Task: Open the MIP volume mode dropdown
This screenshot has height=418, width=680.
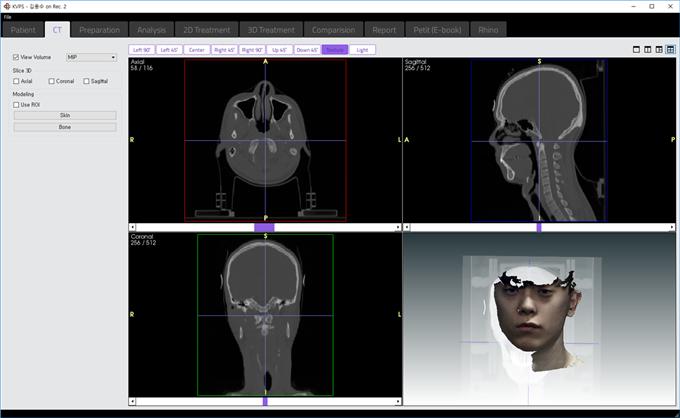Action: 91,57
